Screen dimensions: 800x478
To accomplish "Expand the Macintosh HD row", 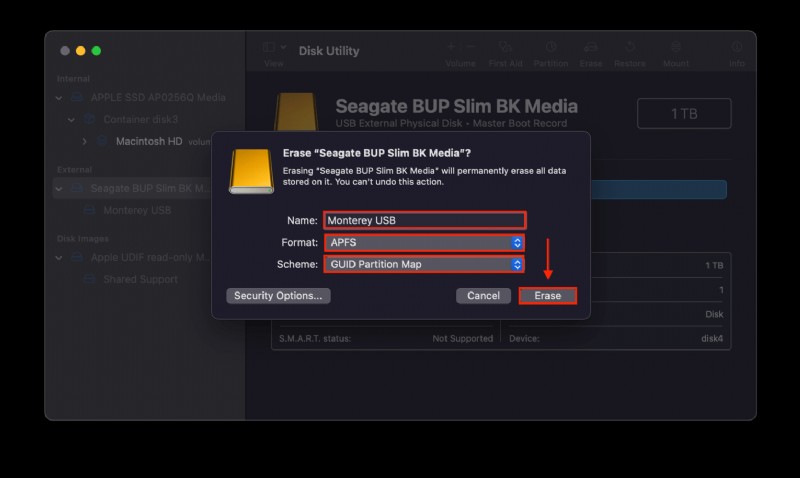I will click(x=84, y=141).
